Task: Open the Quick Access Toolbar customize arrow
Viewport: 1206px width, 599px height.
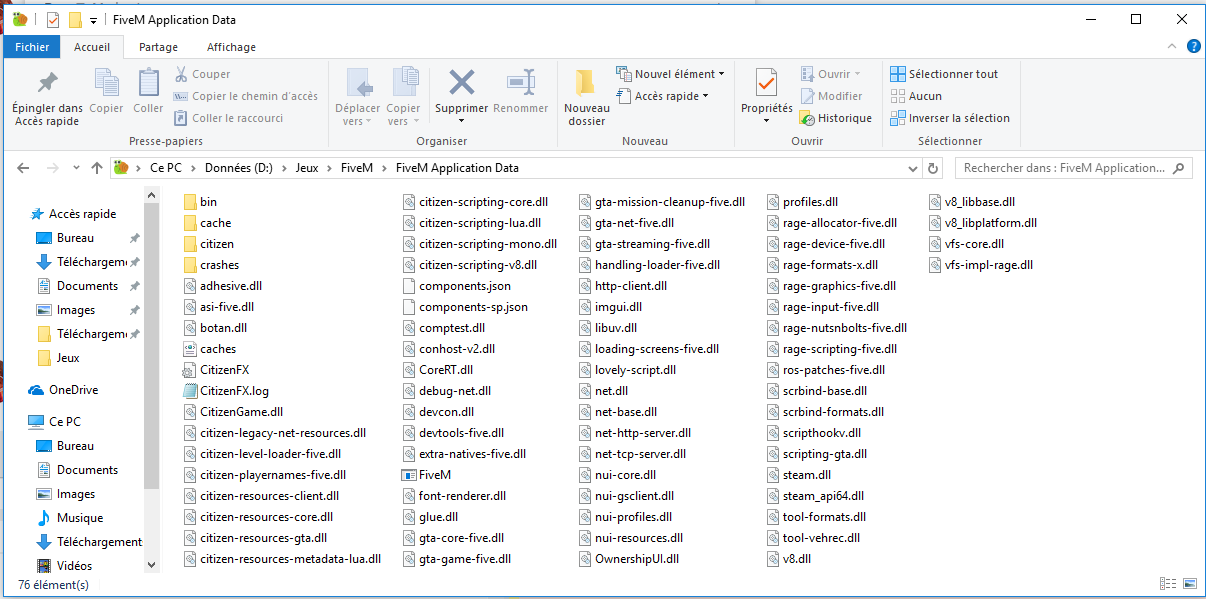Action: [x=93, y=20]
